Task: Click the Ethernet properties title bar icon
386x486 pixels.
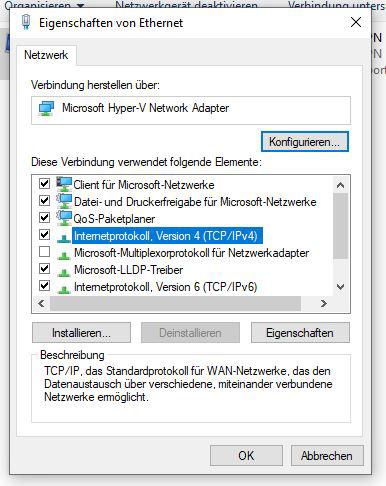Action: [x=26, y=23]
